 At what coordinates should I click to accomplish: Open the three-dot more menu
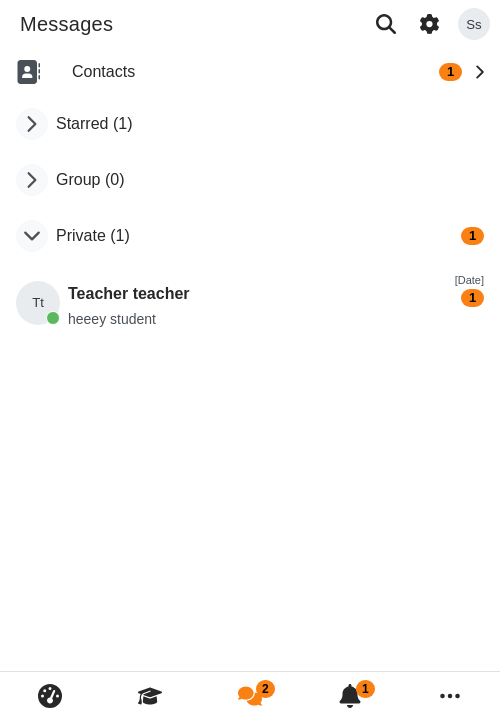click(x=449, y=696)
